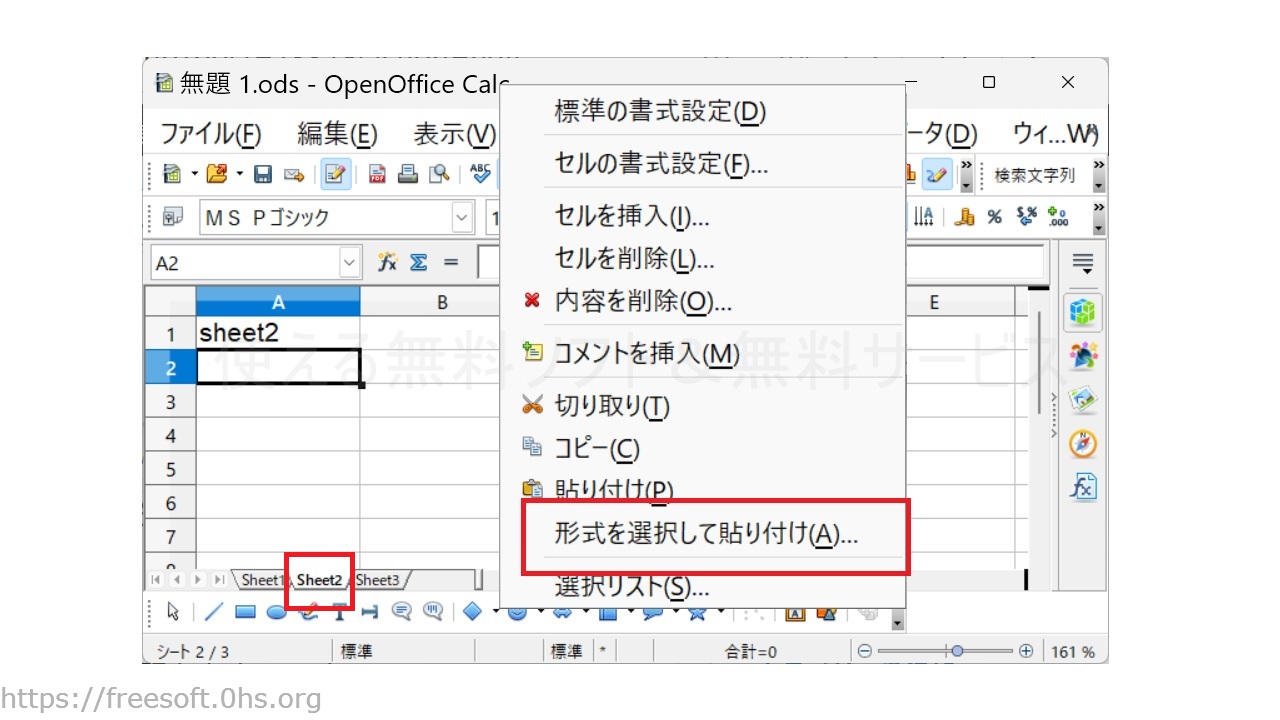Toggle Edit File mode button
This screenshot has width=1280, height=720.
coord(335,175)
